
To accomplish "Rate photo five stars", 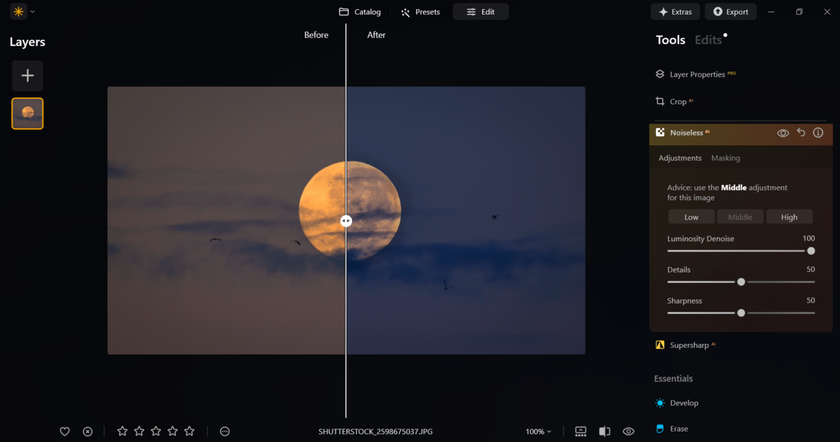I will click(x=189, y=431).
